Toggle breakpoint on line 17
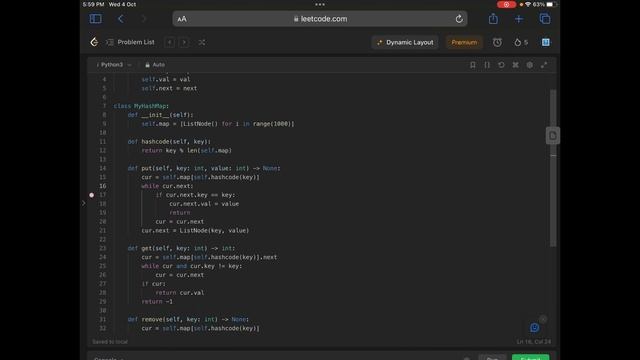This screenshot has height=360, width=640. tap(91, 195)
